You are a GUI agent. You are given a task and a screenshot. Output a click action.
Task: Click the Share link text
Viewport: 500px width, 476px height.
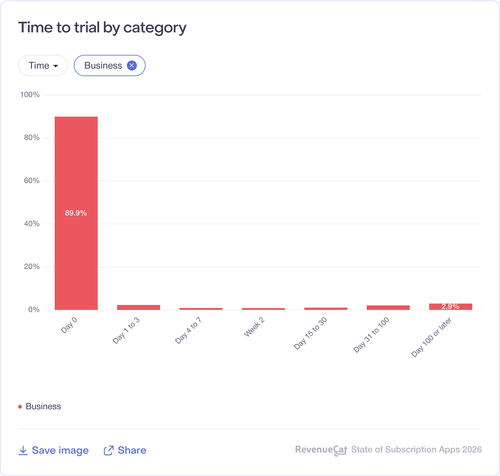coord(132,450)
